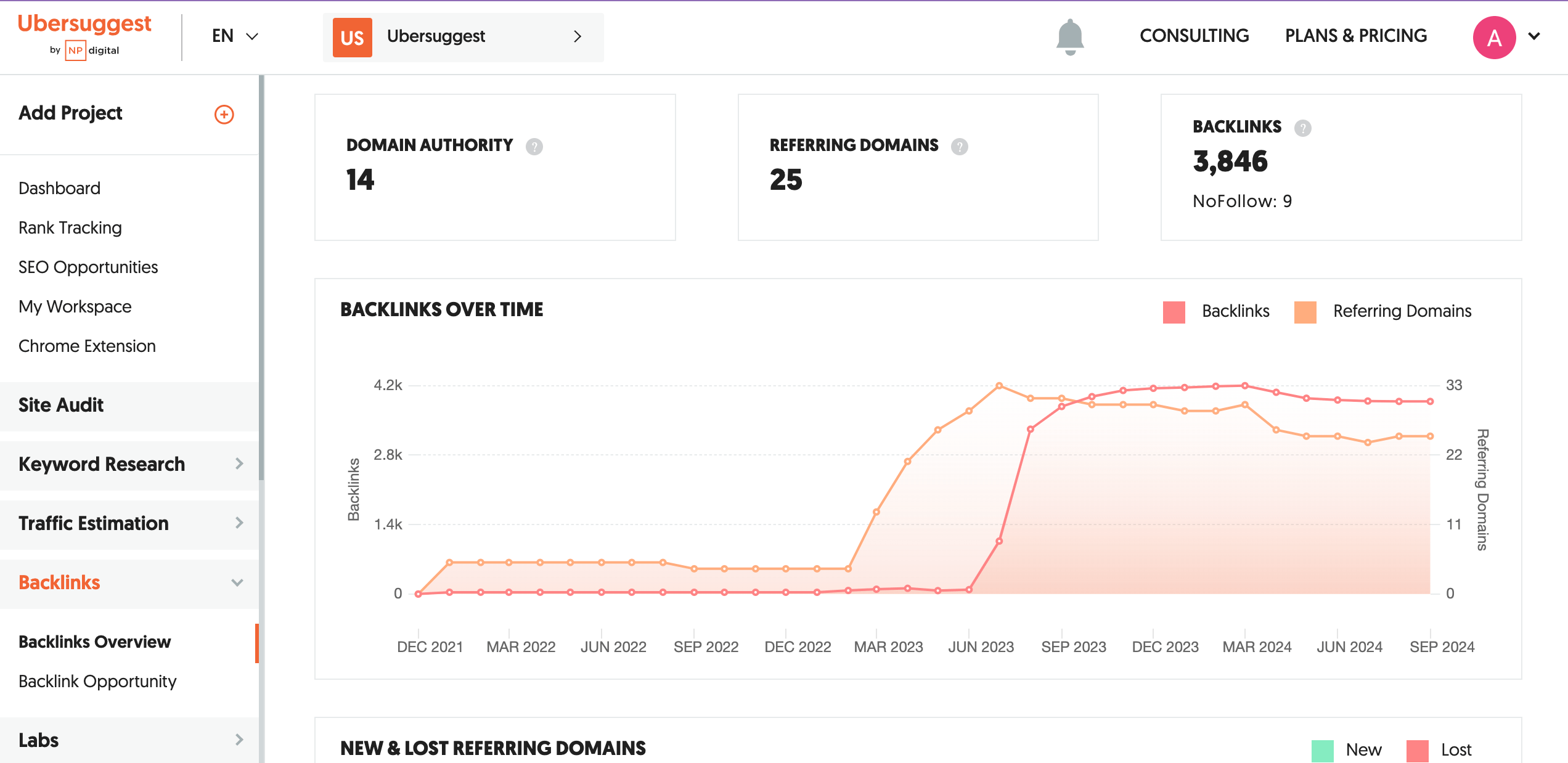Screen dimensions: 1568x763
Task: Open Backlinks card help tooltip icon
Action: [x=1302, y=128]
